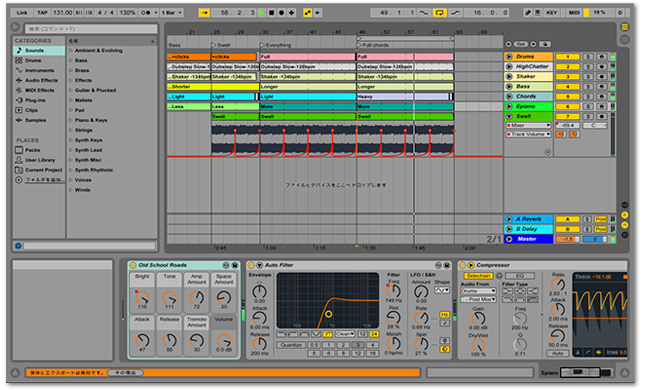Toggle the Drums track activator 1
Viewport: 645px width, 390px height.
pos(567,57)
